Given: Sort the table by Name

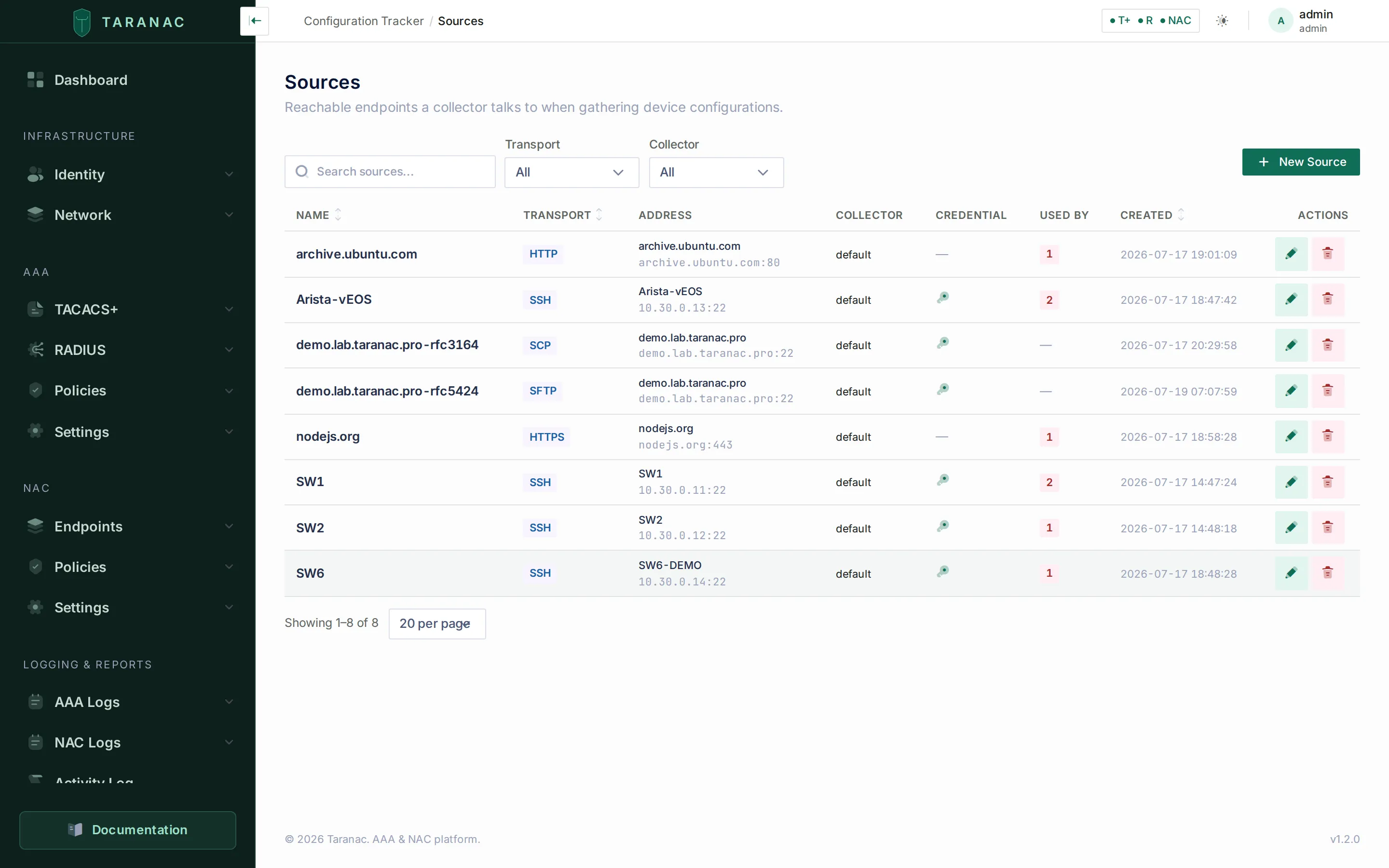Looking at the screenshot, I should (318, 215).
